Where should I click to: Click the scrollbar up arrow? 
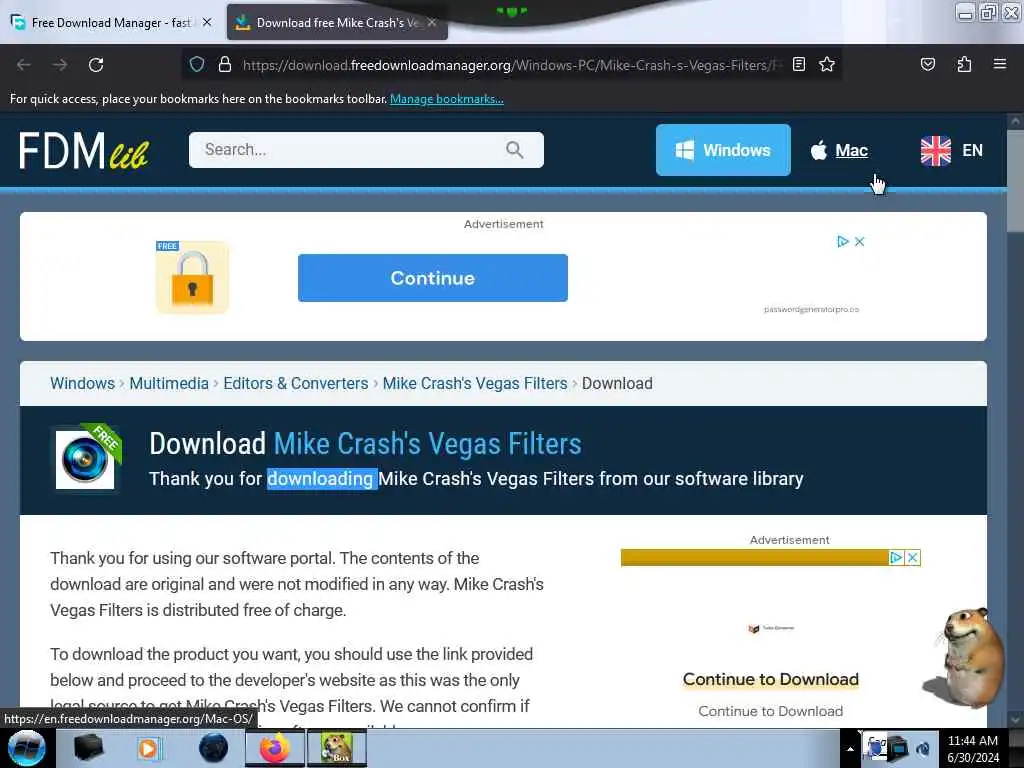pyautogui.click(x=1015, y=121)
